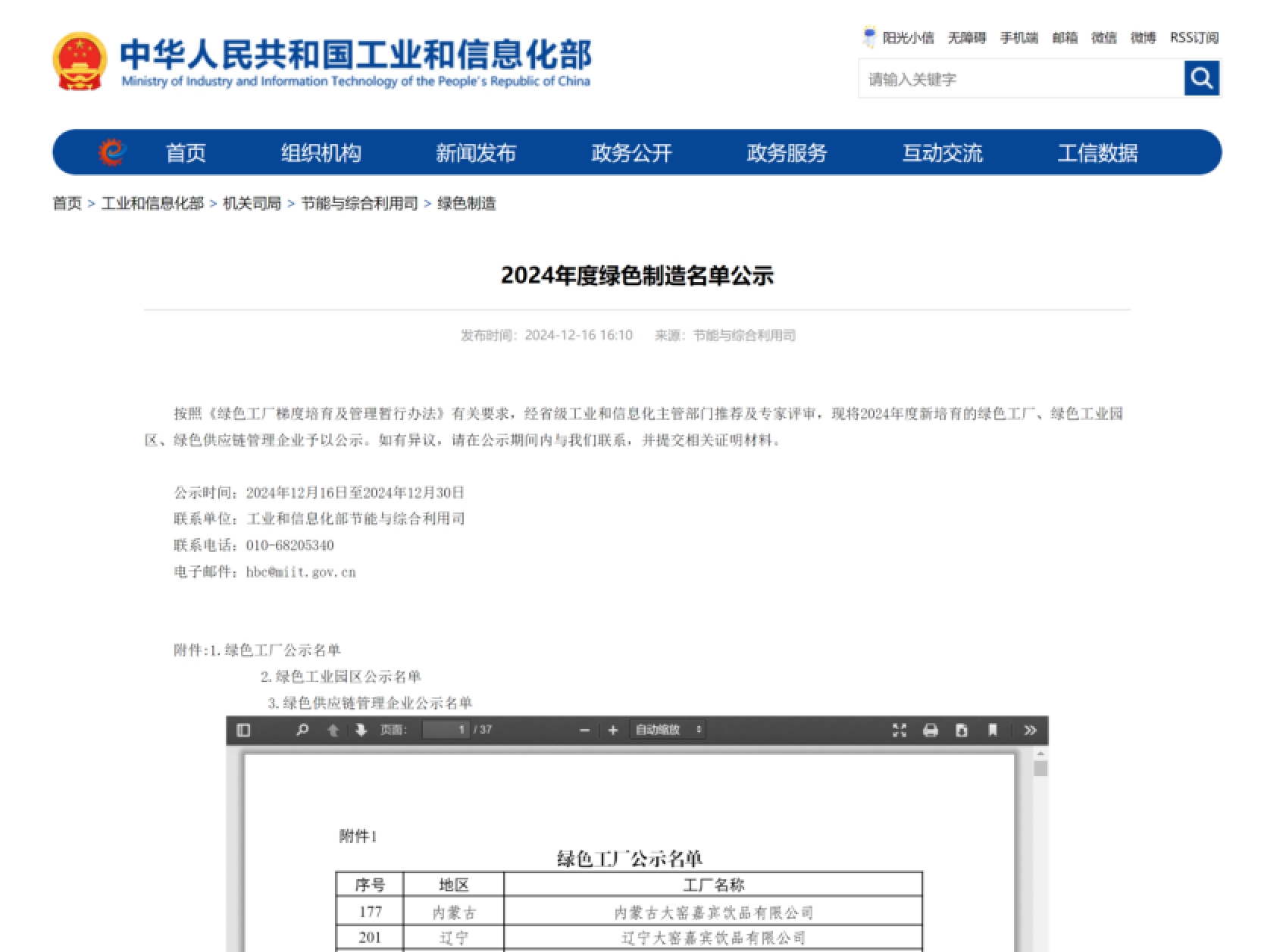
Task: Download the PDF file
Action: [962, 730]
